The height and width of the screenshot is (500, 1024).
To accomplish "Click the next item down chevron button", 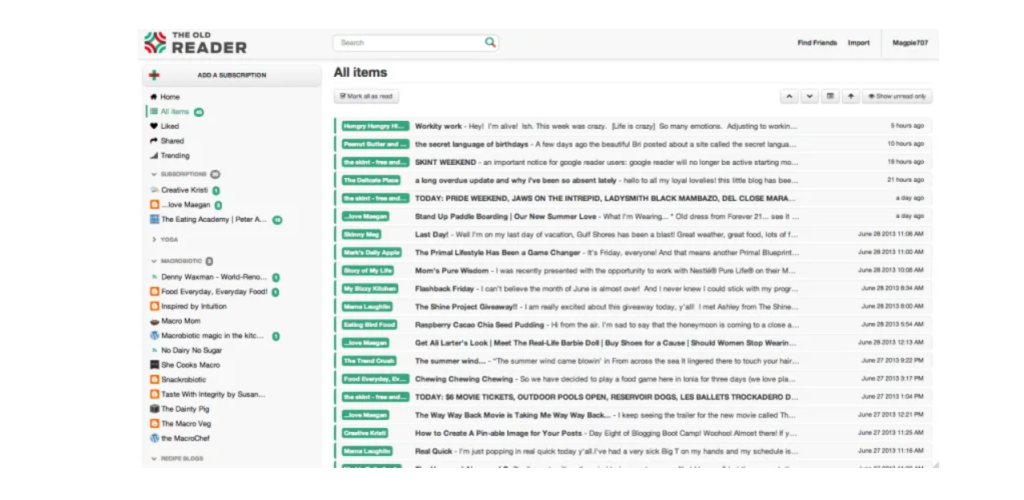I will pyautogui.click(x=809, y=96).
